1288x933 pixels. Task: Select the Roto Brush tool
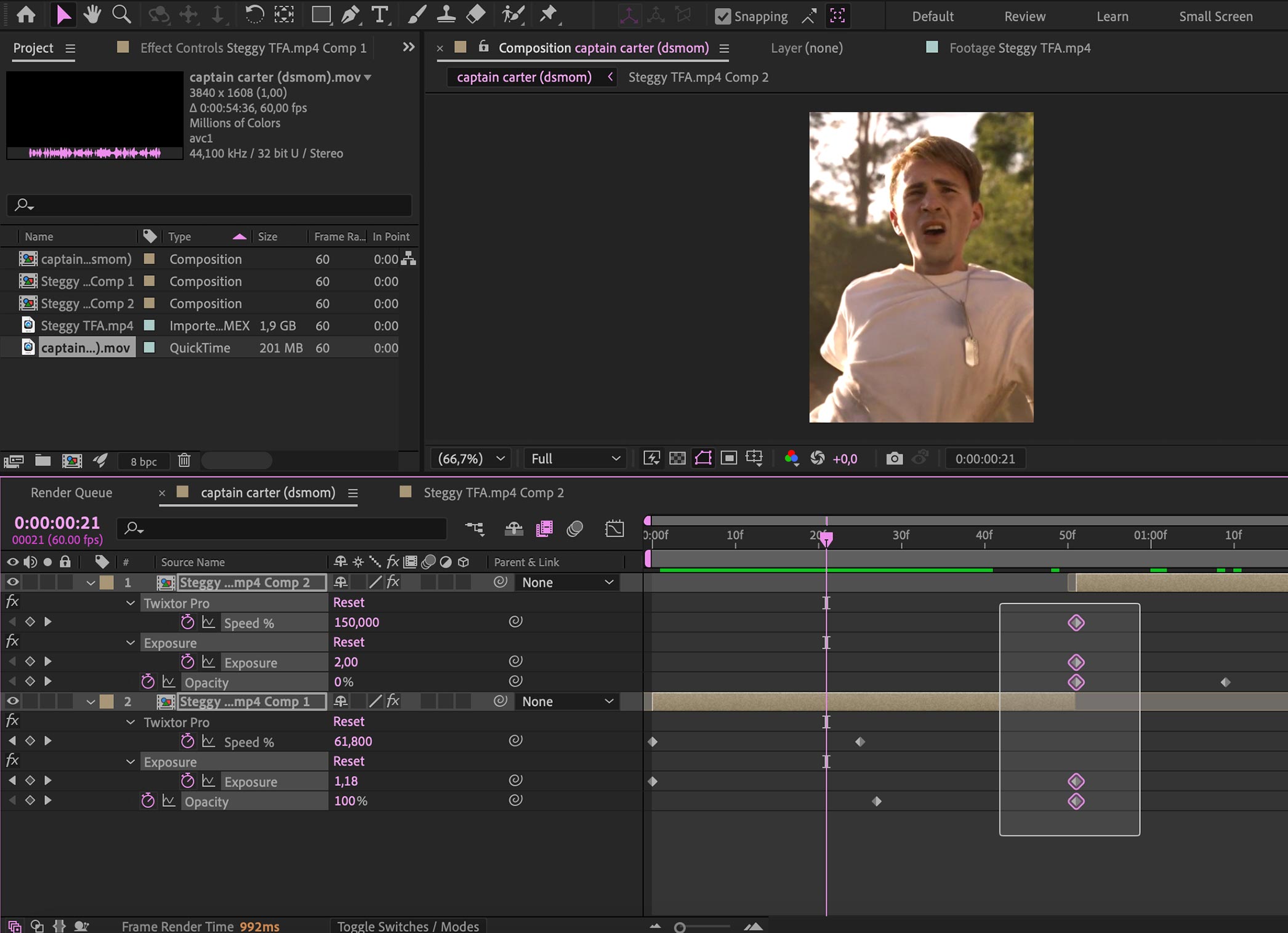coord(513,14)
